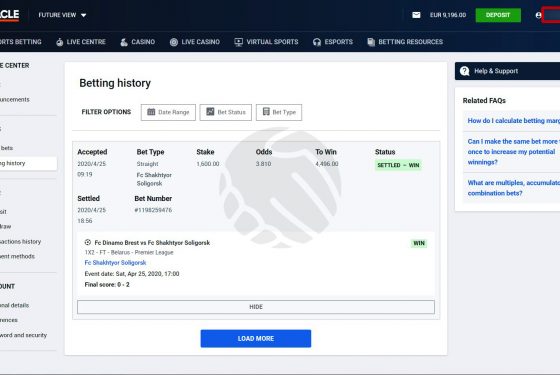Open Sports Betting menu

pos(21,42)
